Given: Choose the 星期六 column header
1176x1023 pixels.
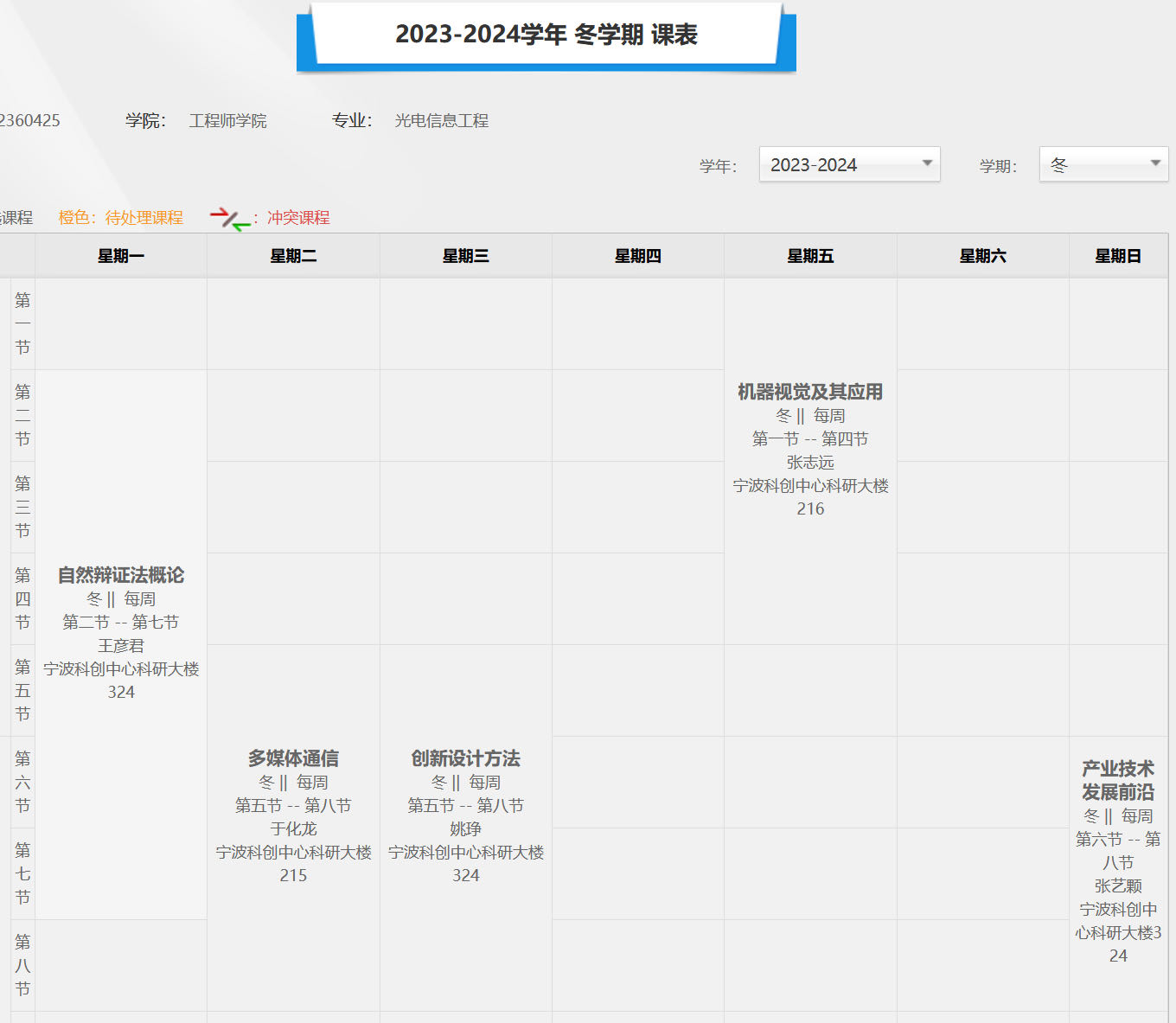Looking at the screenshot, I should 983,256.
